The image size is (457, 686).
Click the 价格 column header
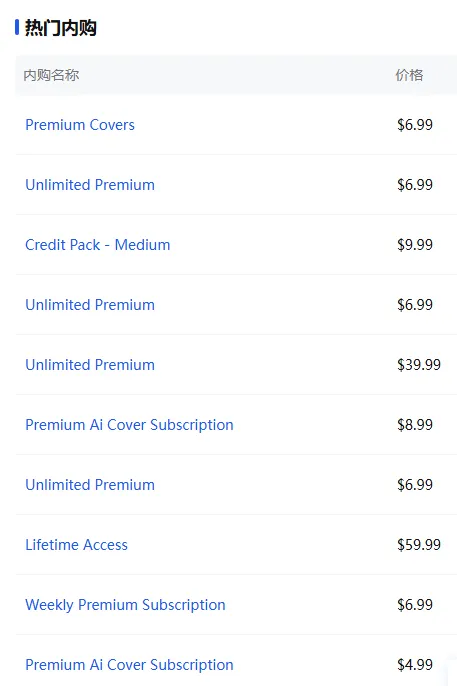click(409, 75)
